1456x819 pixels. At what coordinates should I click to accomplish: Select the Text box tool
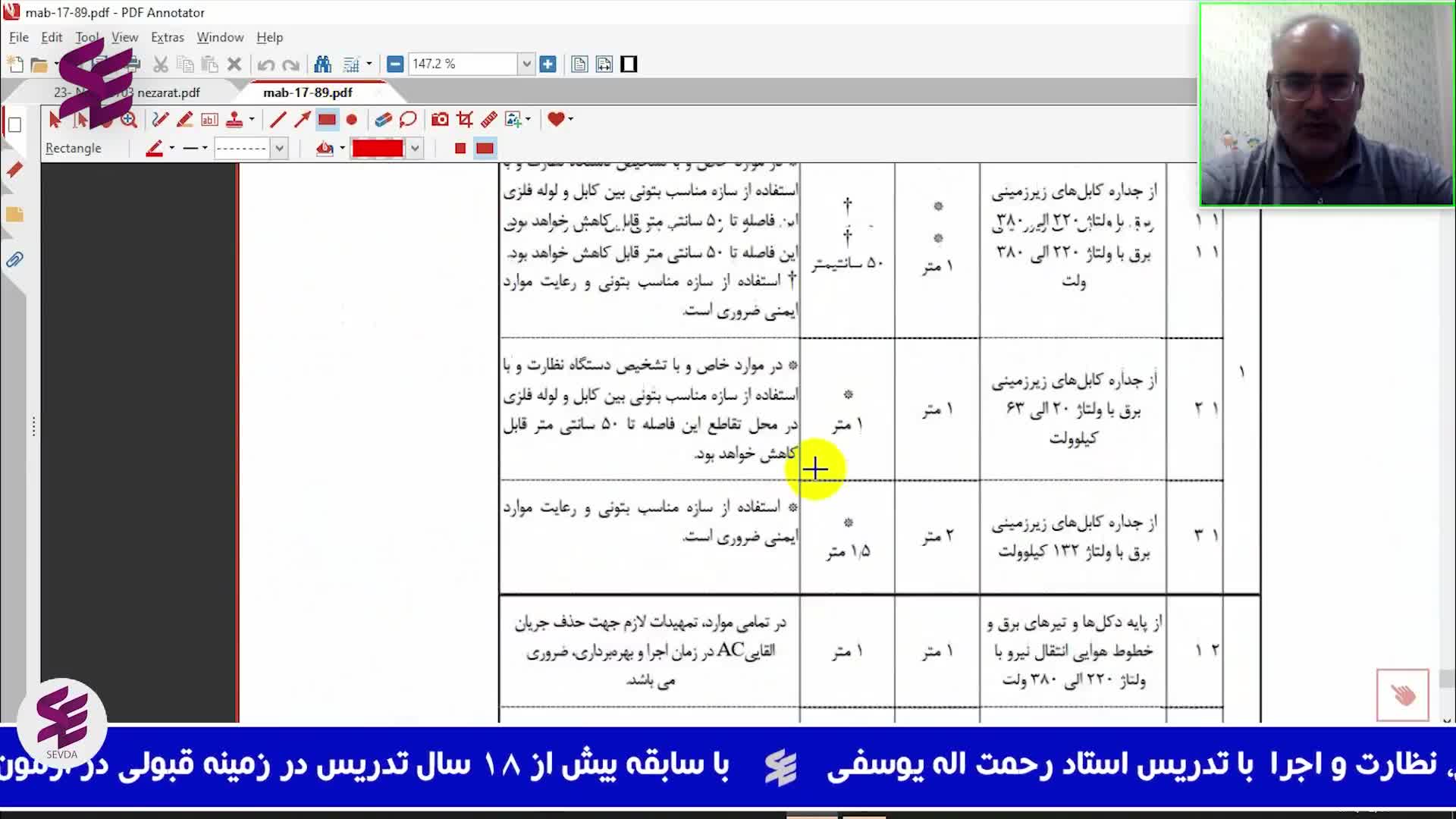click(x=209, y=119)
